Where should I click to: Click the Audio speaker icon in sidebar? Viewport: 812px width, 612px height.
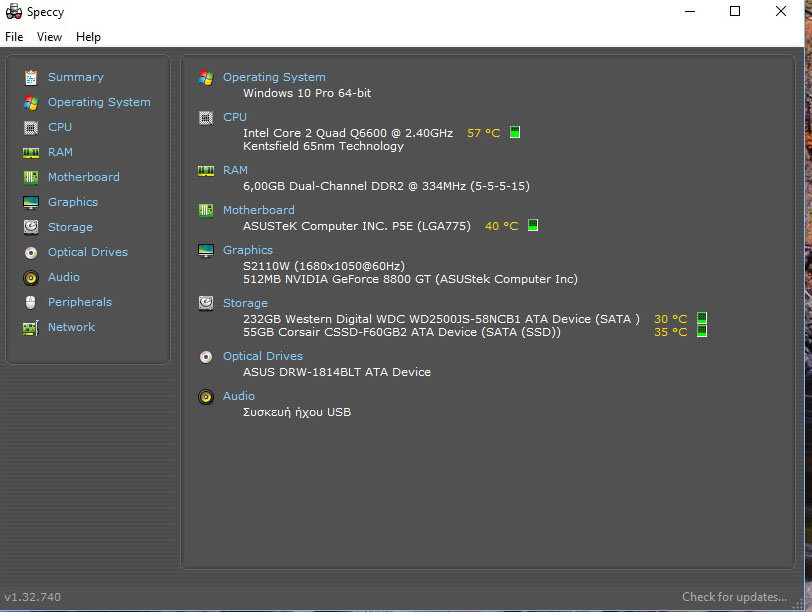tap(31, 278)
